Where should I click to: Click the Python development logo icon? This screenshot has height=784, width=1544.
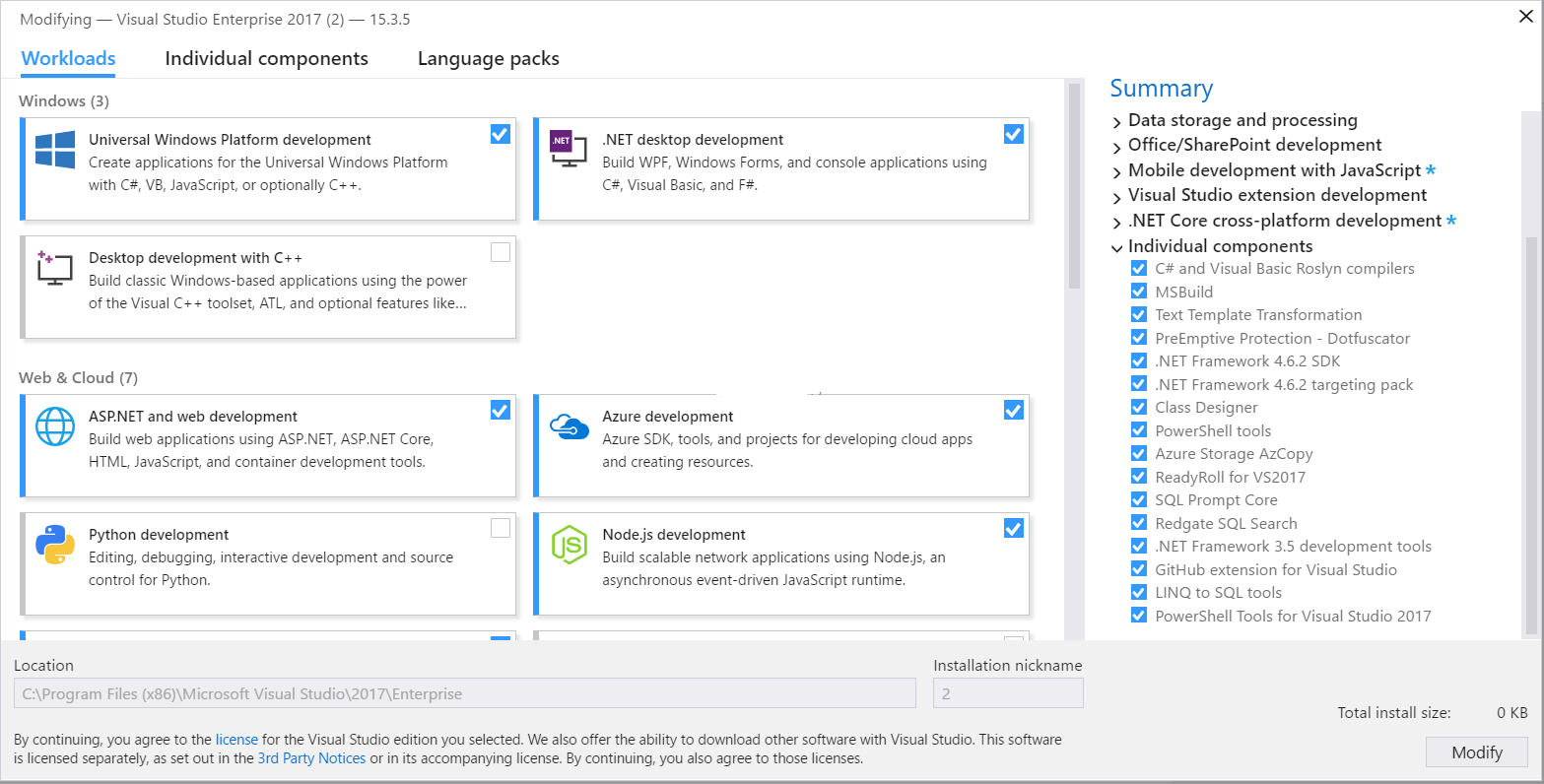coord(55,545)
